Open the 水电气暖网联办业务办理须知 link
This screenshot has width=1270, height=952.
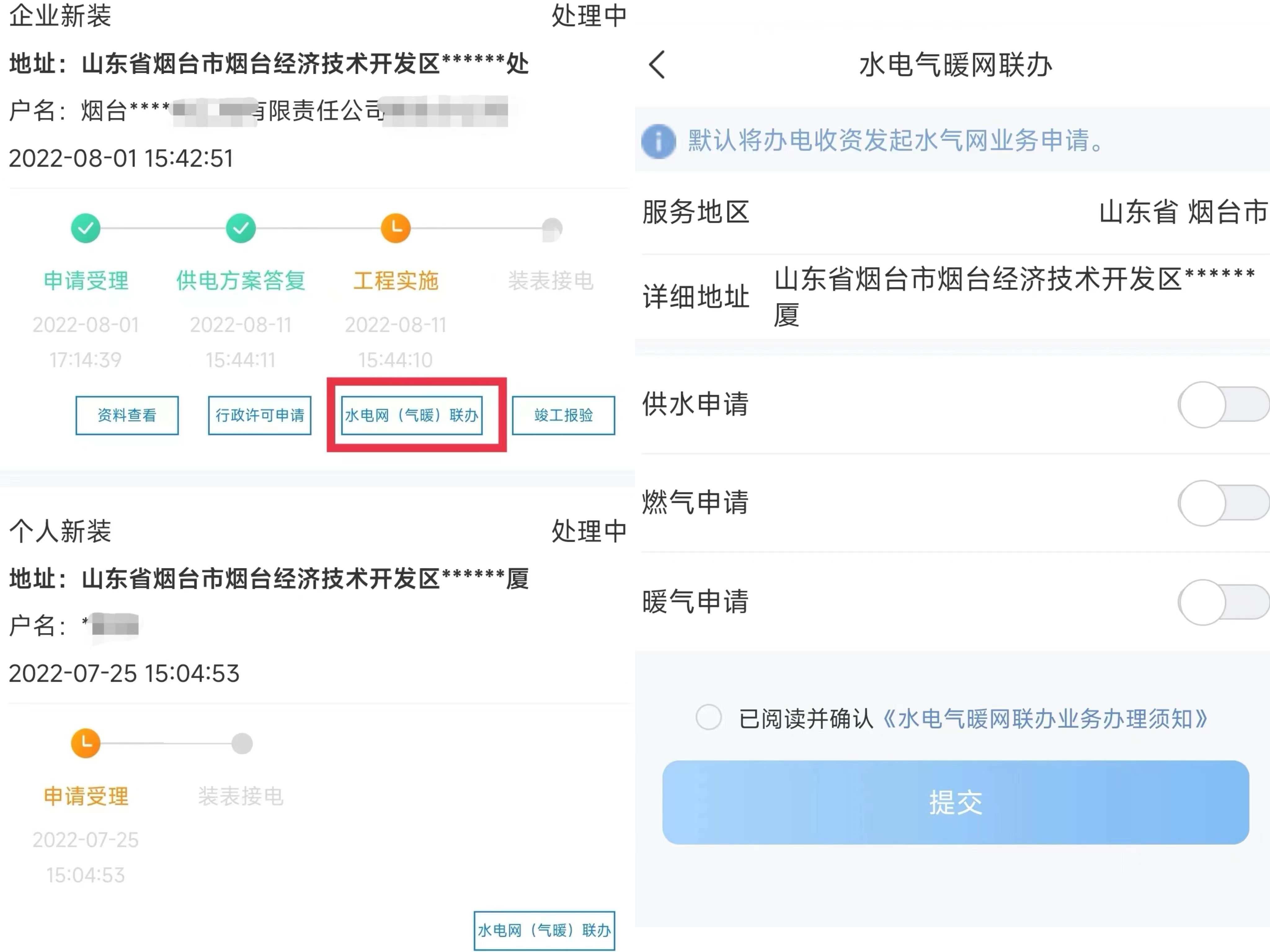1045,718
